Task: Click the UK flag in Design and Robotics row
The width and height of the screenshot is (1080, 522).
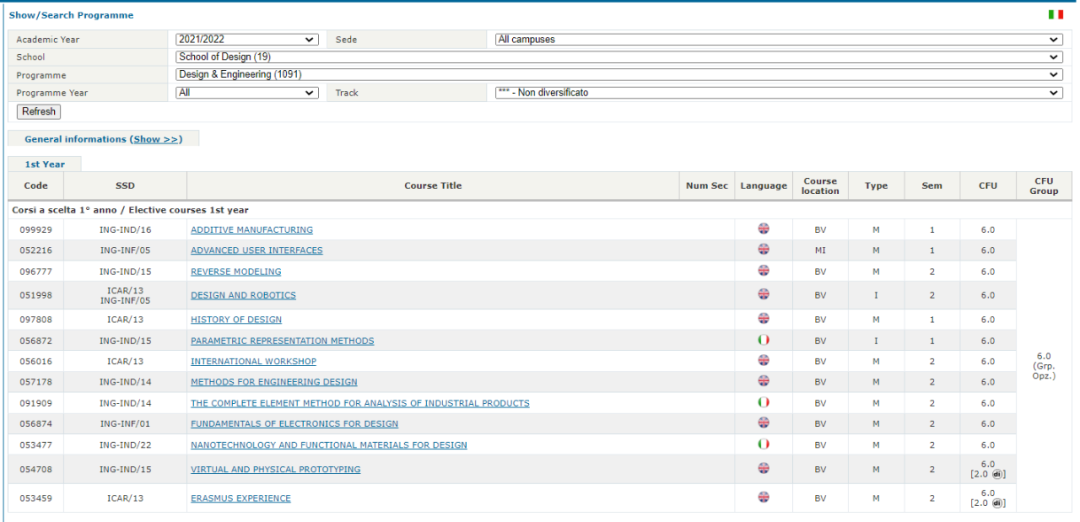Action: (764, 294)
